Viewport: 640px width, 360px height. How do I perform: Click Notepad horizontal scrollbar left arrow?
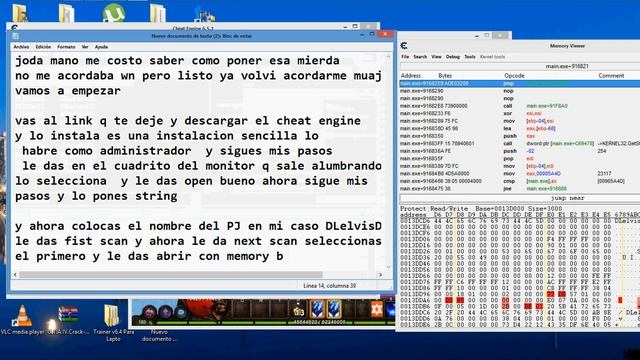click(16, 275)
